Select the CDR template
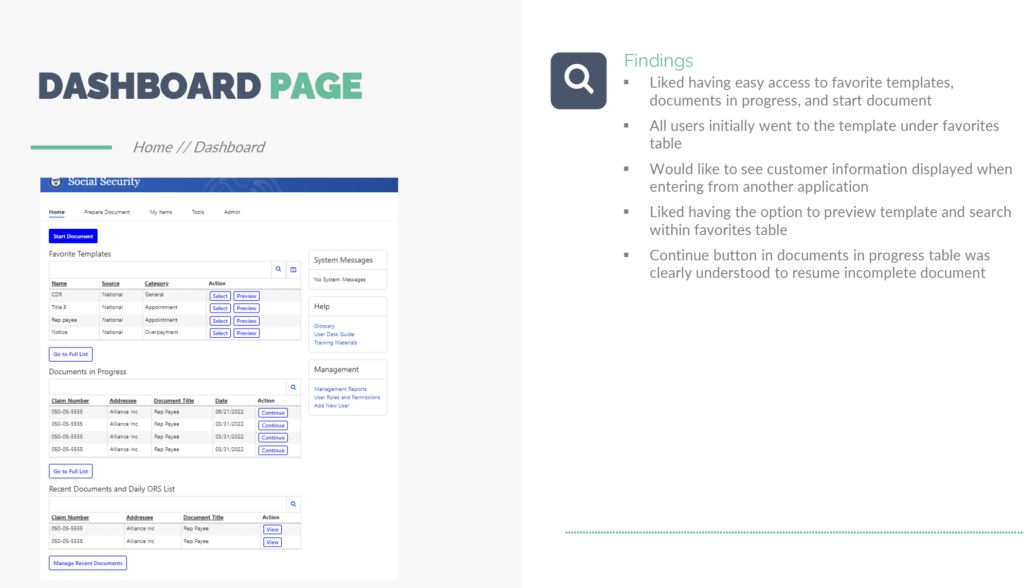Screen dimensions: 1024x588 click(x=220, y=296)
